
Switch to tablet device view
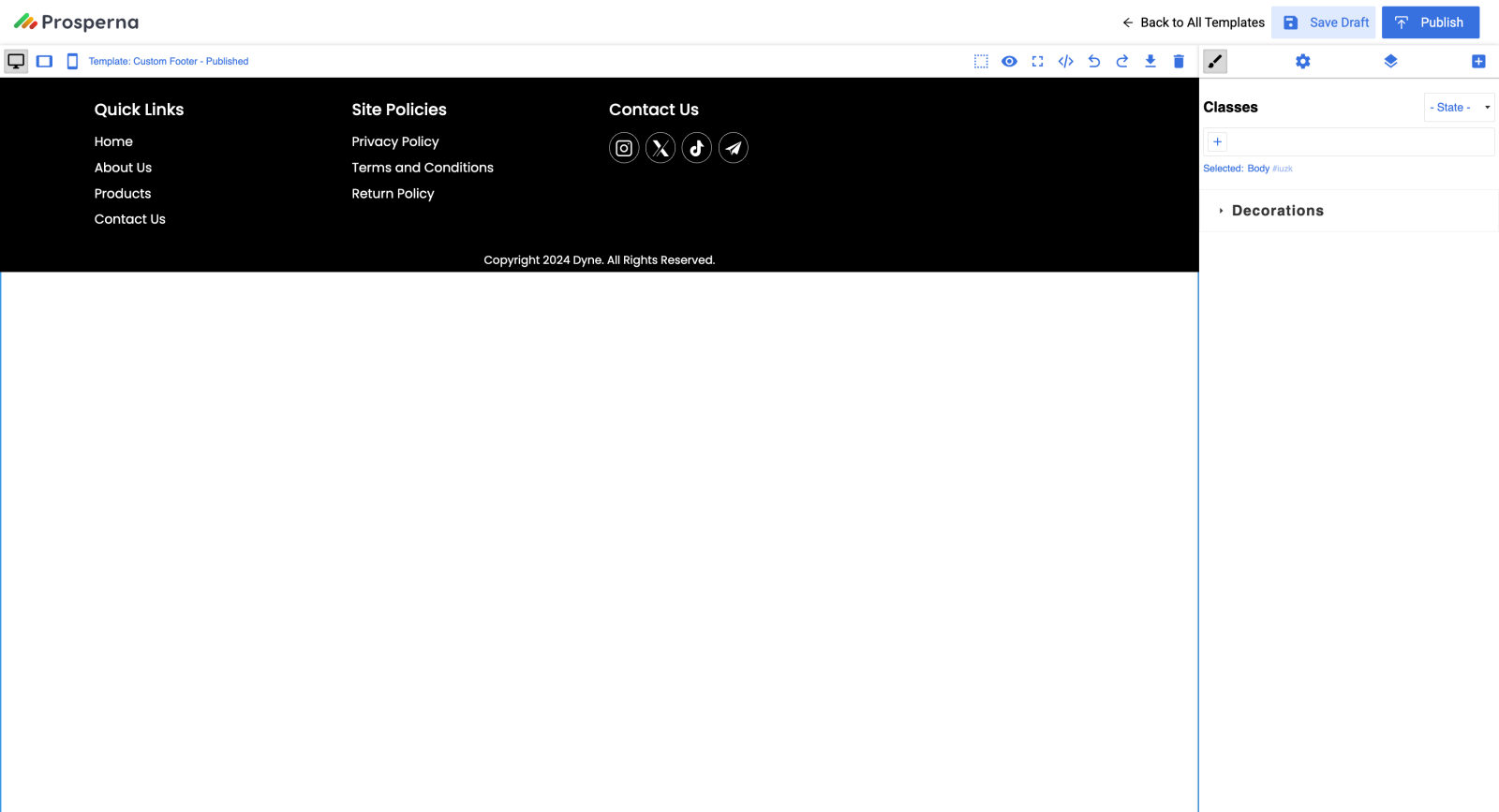point(44,61)
